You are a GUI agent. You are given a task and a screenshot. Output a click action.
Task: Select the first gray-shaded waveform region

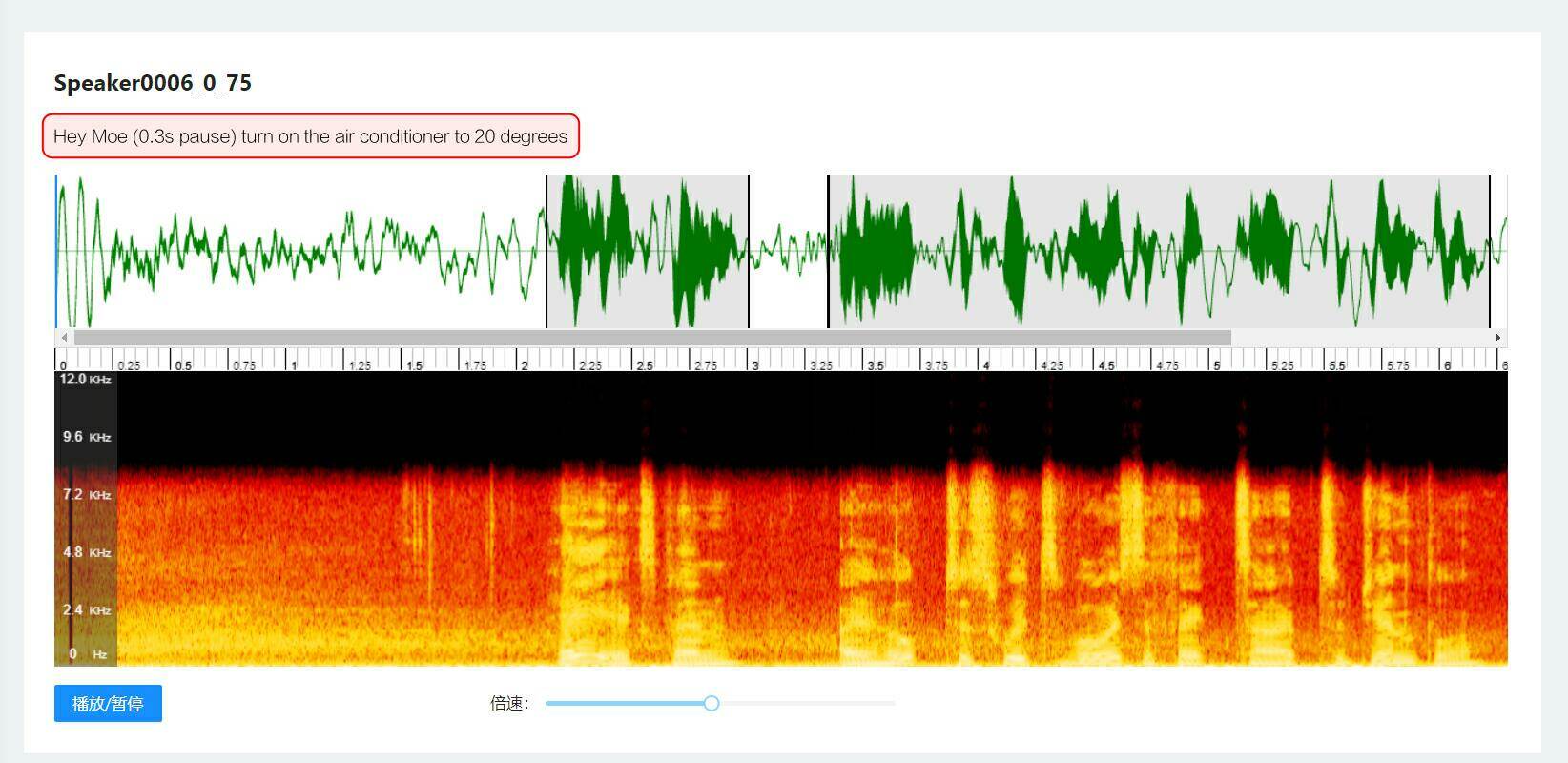(647, 251)
